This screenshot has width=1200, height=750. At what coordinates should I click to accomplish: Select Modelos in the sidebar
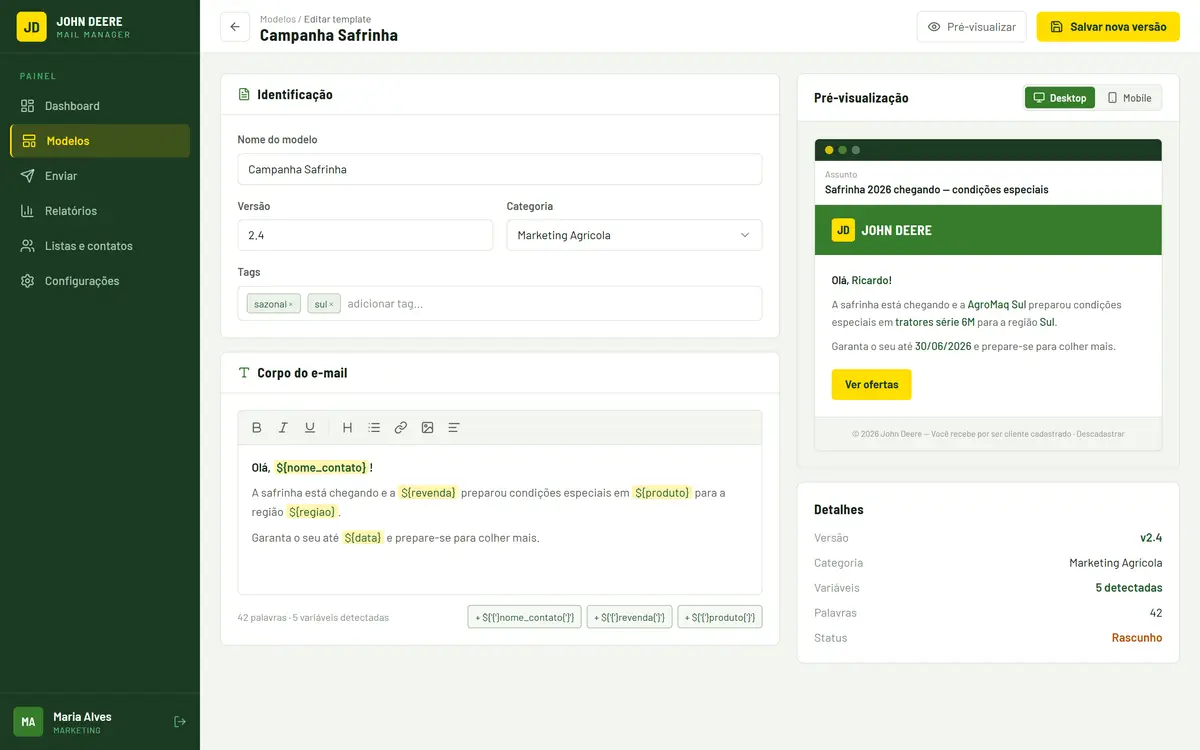(100, 141)
